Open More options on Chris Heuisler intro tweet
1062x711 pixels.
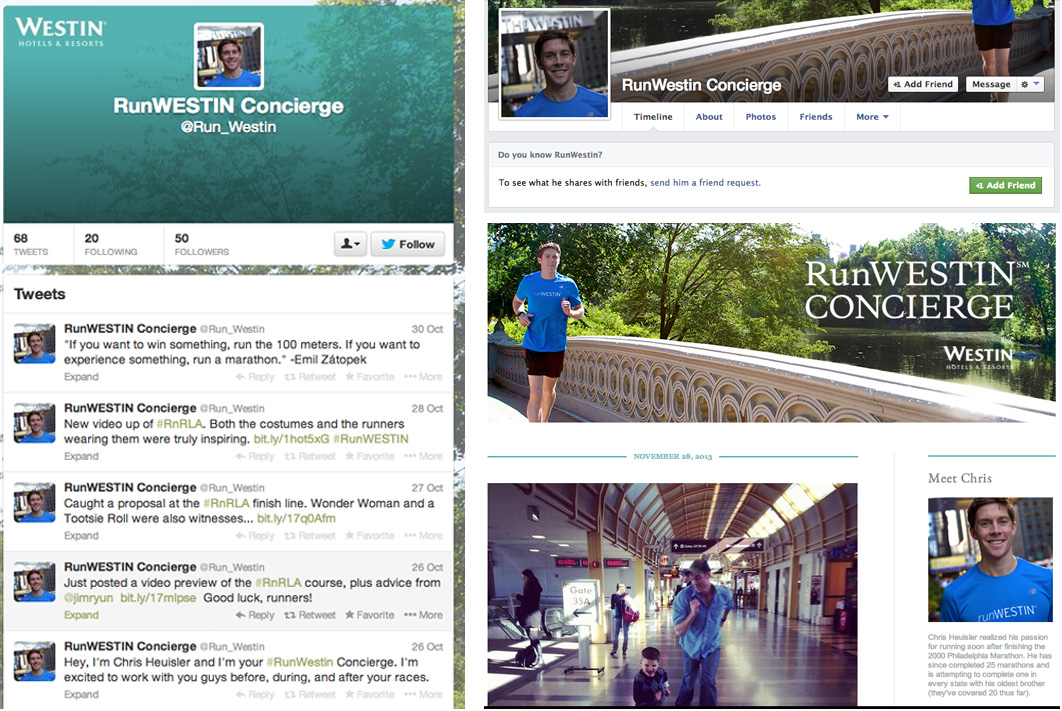pyautogui.click(x=423, y=695)
